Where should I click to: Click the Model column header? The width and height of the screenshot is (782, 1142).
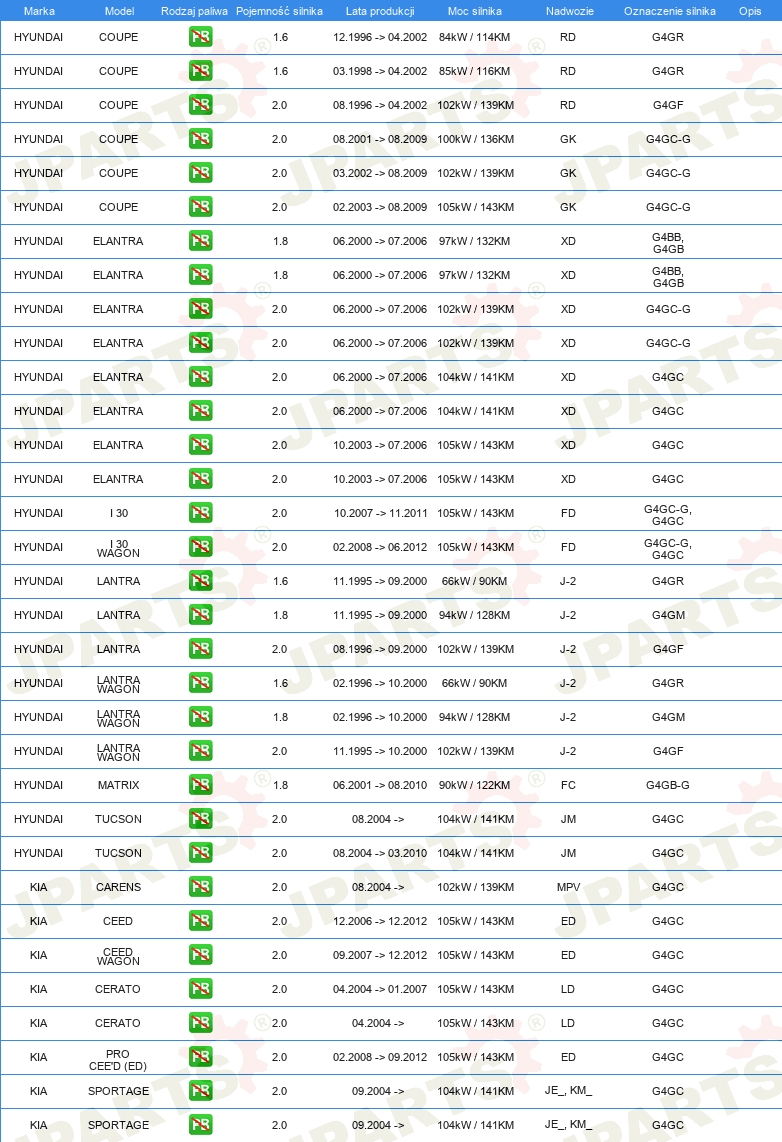click(x=119, y=11)
